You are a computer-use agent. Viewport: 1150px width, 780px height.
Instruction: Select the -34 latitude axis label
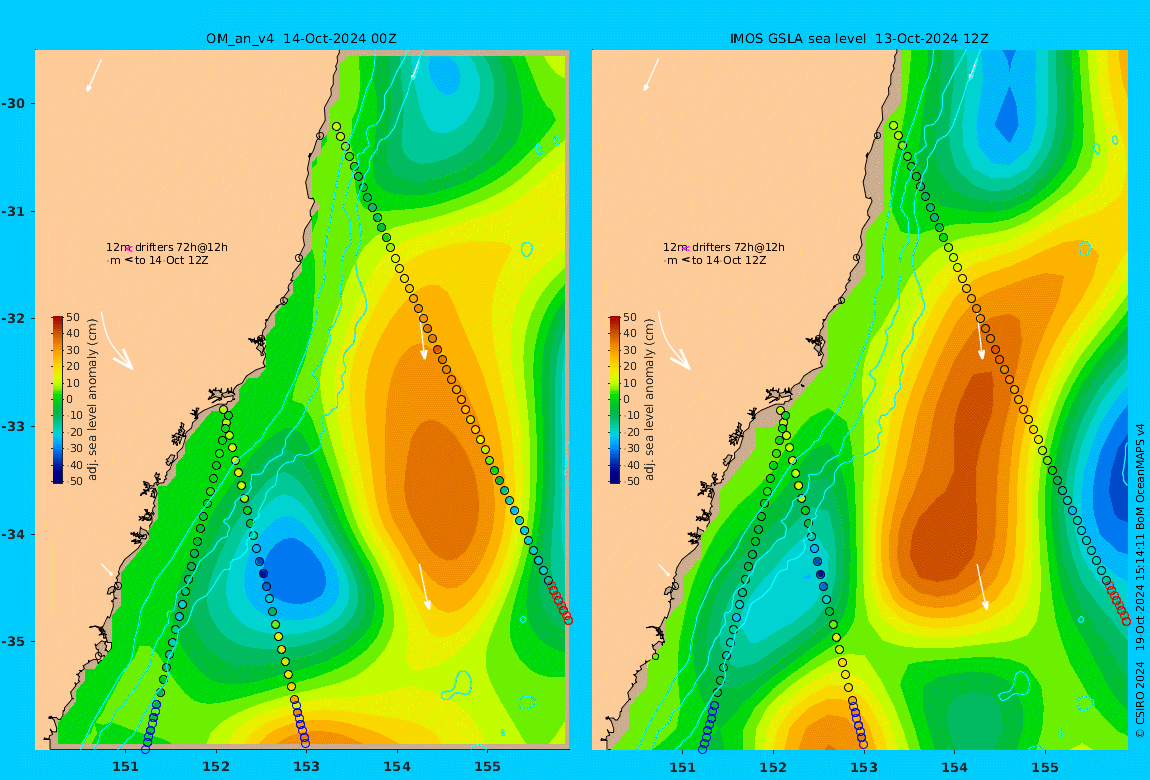coord(12,534)
